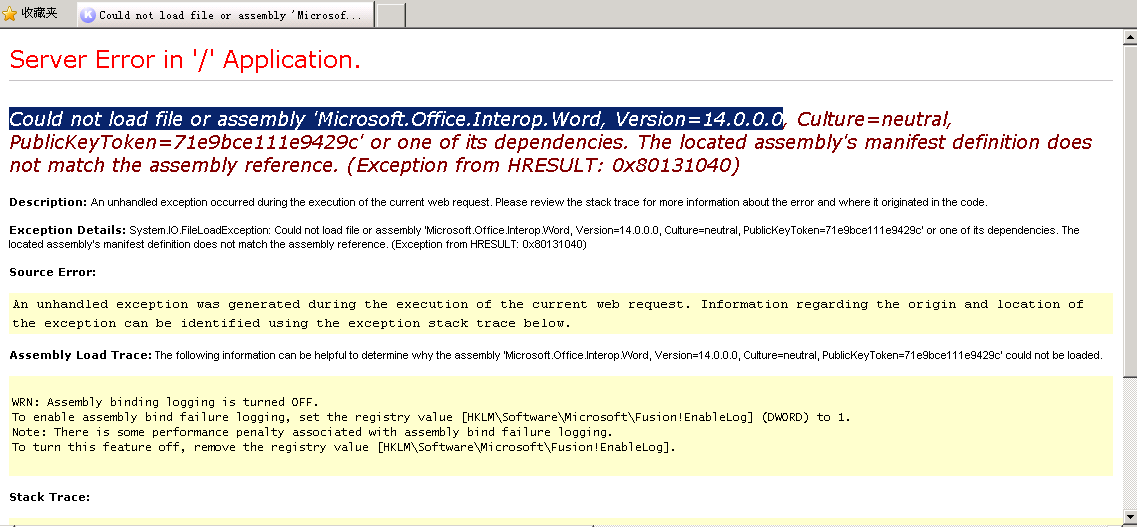Click the vertical scrollbar up arrow
The height and width of the screenshot is (527, 1137).
tap(1128, 36)
